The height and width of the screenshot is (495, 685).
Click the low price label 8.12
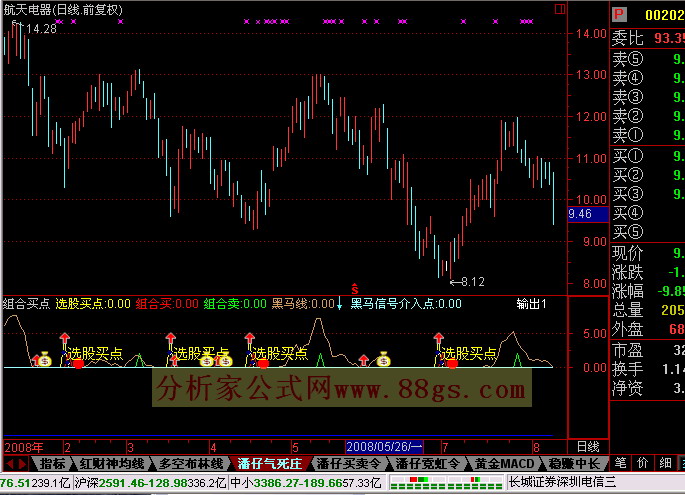(473, 282)
